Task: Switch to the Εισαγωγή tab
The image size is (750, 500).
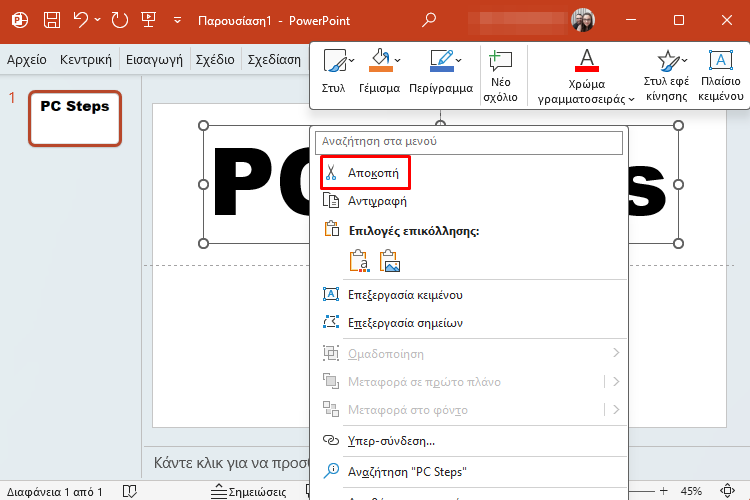Action: [x=154, y=59]
